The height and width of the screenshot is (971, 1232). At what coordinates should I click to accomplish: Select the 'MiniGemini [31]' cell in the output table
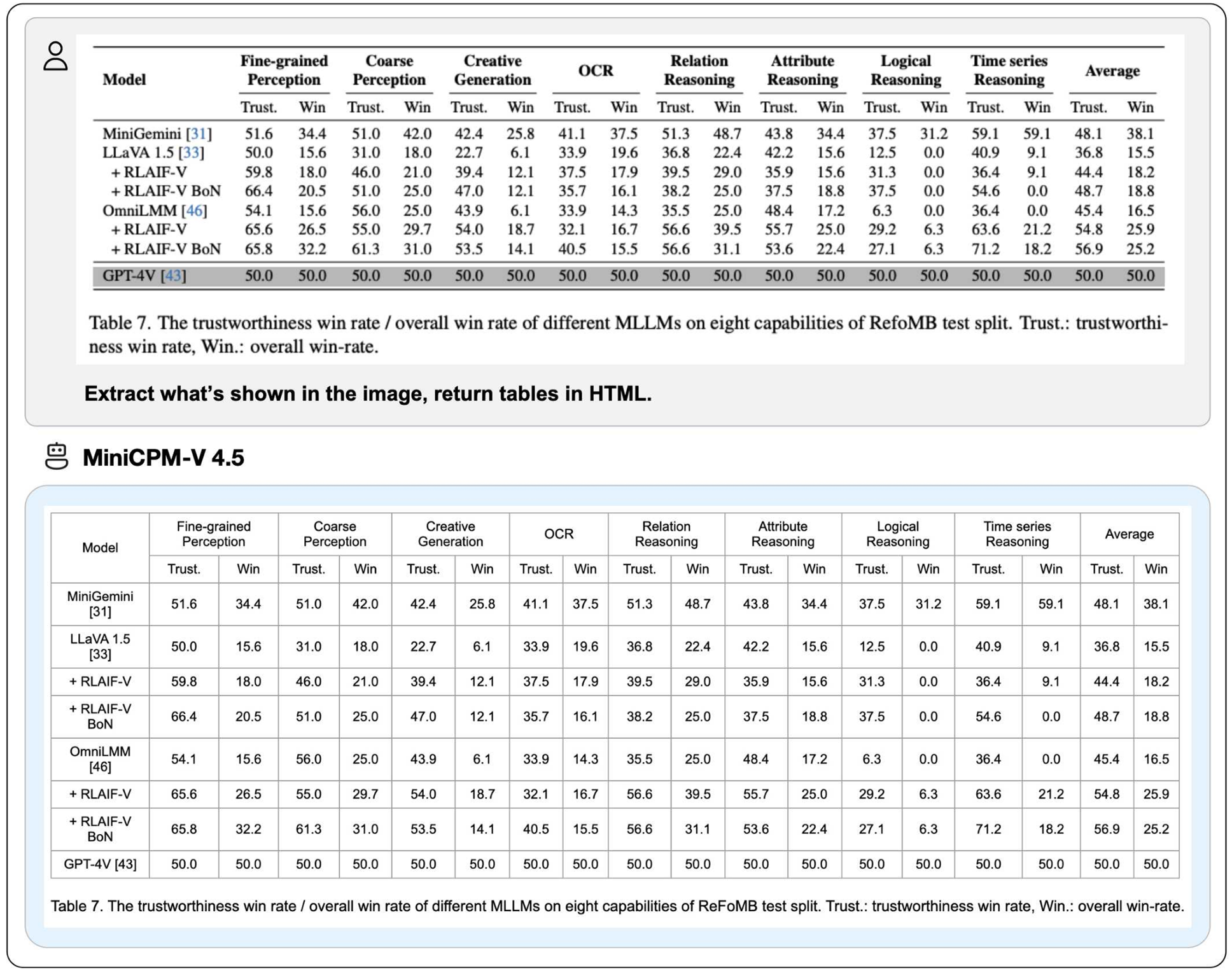tap(100, 604)
